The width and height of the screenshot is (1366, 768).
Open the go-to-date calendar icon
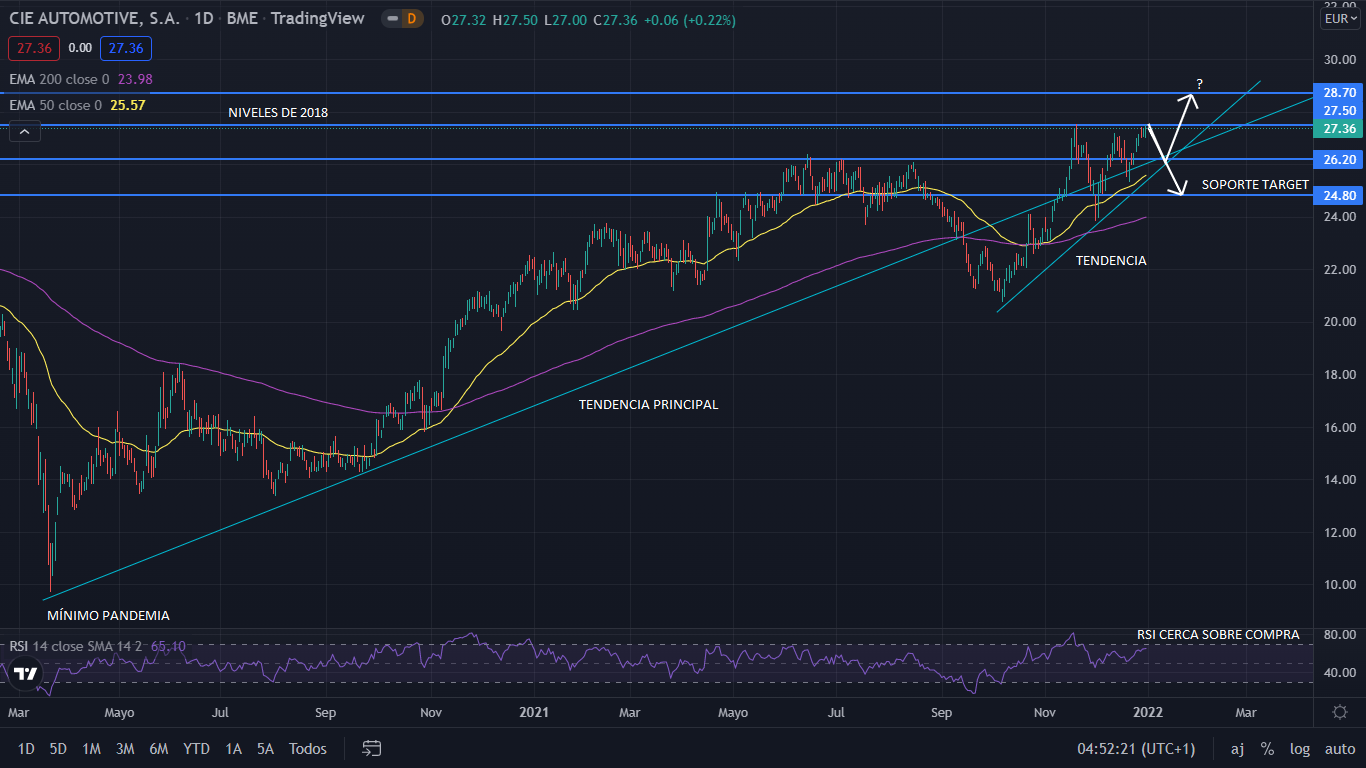372,748
